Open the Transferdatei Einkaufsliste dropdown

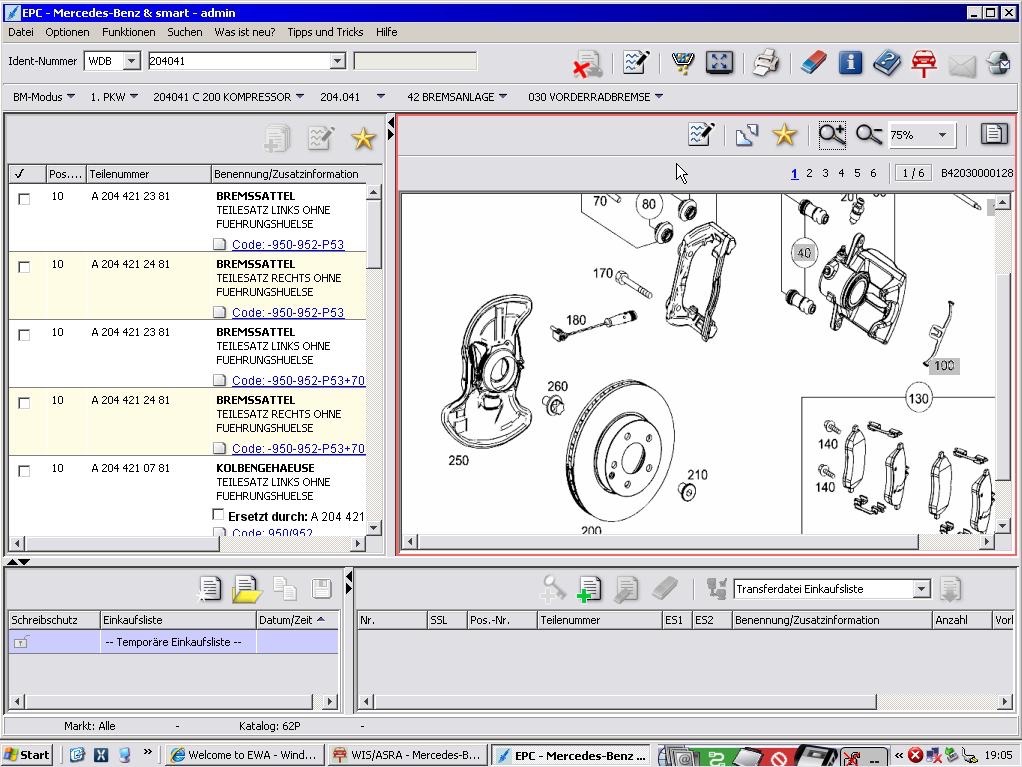coord(921,589)
